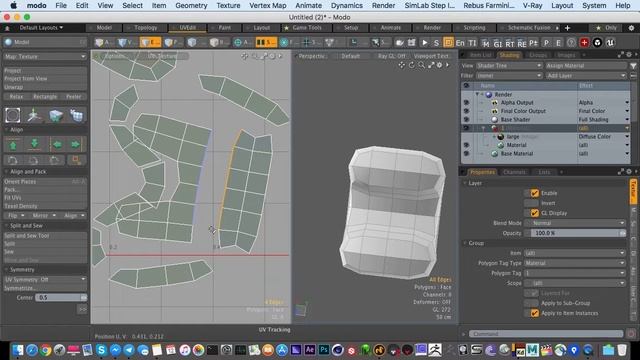The height and width of the screenshot is (360, 640).
Task: Open the UV Symmetry: Off dropdown
Action: 45,279
